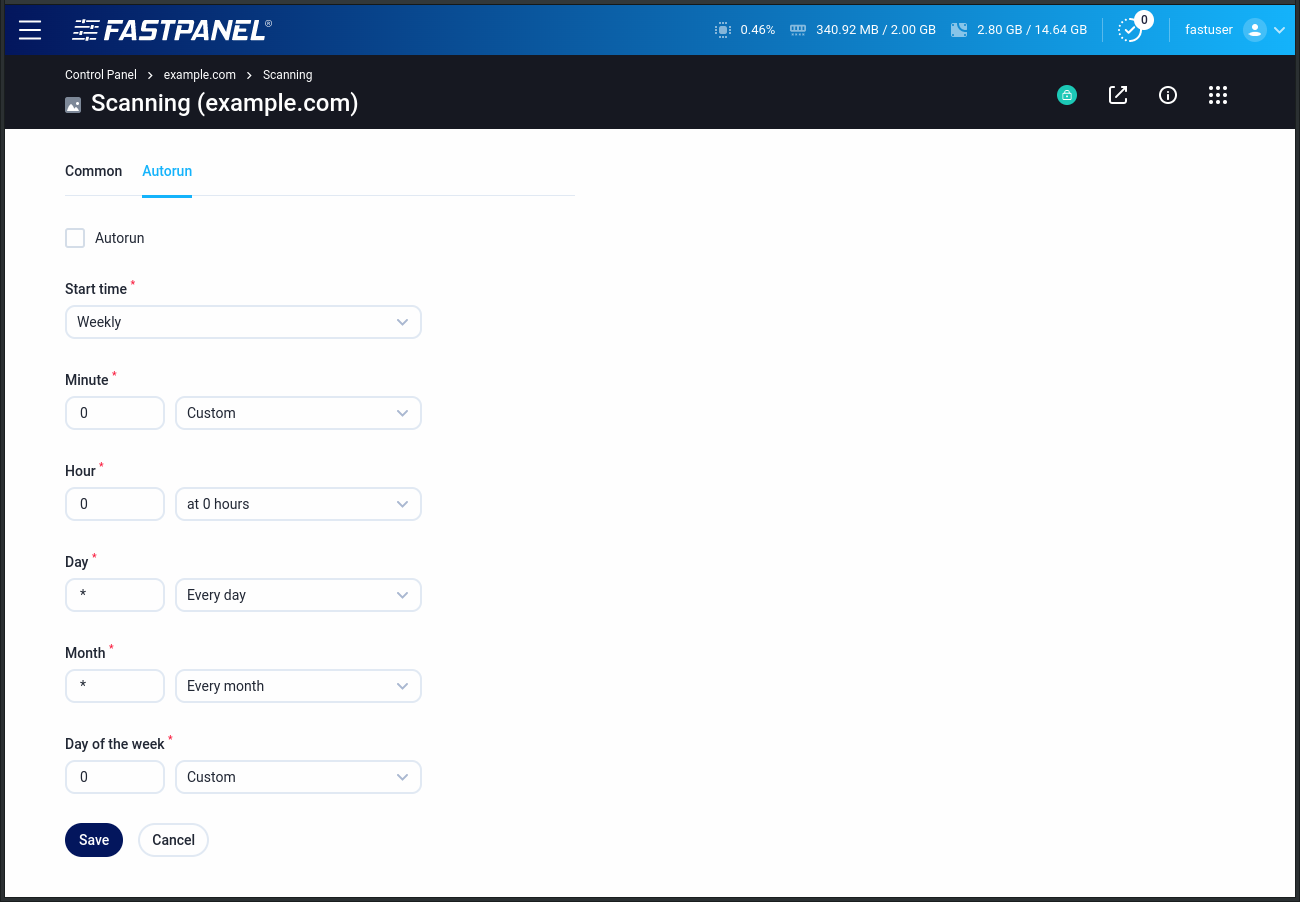Click the Month value input field
Image resolution: width=1300 pixels, height=902 pixels.
[115, 686]
